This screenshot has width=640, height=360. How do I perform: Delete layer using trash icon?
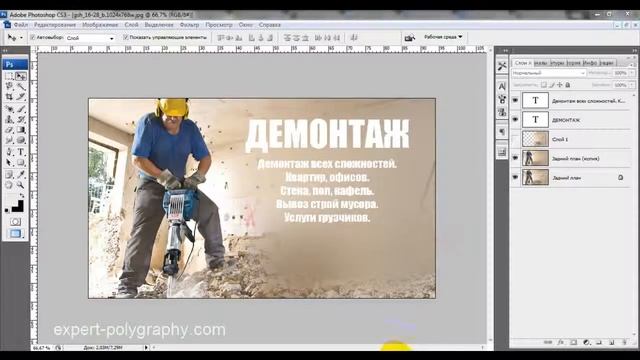(x=624, y=342)
